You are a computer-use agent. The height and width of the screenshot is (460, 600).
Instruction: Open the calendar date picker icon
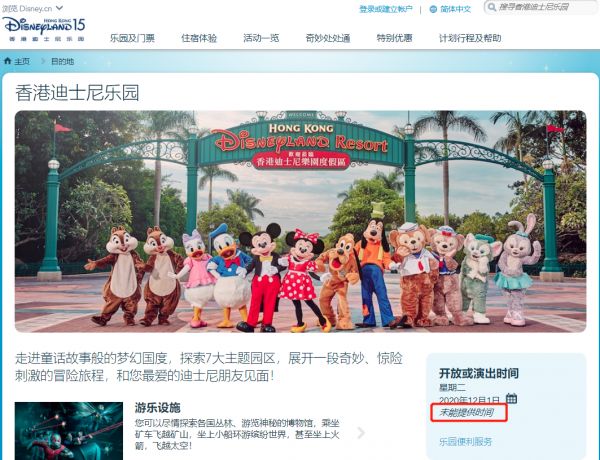pyautogui.click(x=511, y=399)
